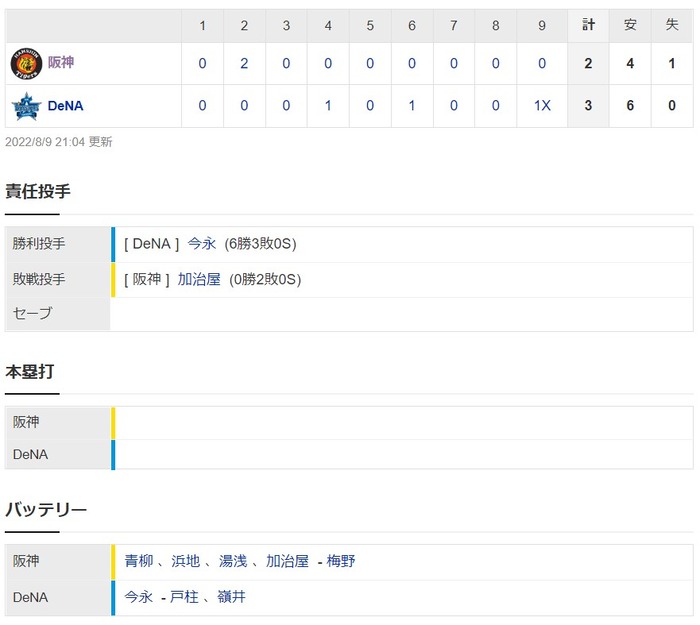Click 阪神's 9th inning score of 0
Image resolution: width=700 pixels, height=625 pixels.
click(x=542, y=63)
